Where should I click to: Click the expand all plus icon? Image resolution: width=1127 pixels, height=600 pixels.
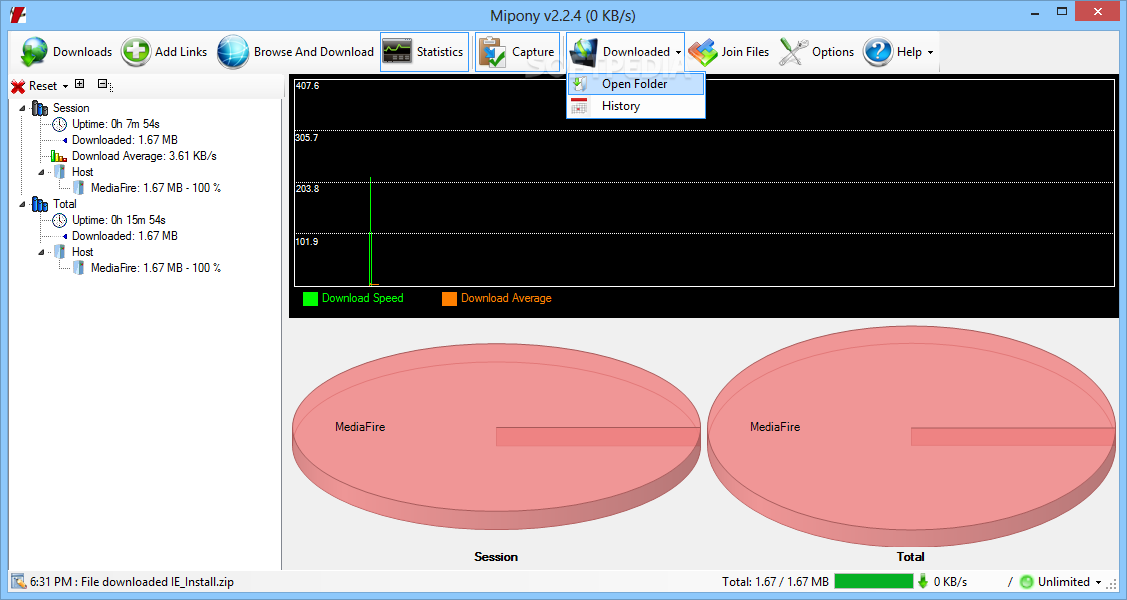pyautogui.click(x=80, y=84)
